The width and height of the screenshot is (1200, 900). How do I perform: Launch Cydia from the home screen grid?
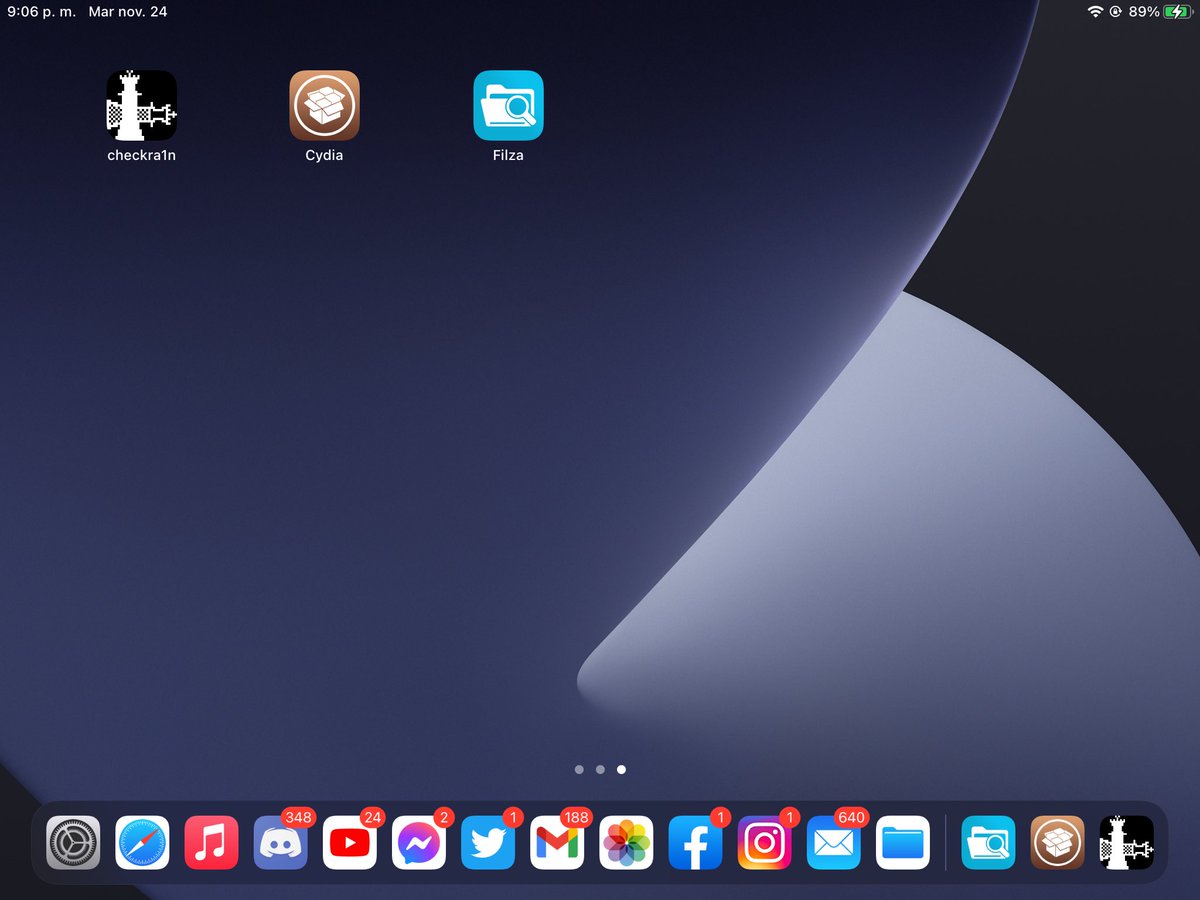(324, 105)
